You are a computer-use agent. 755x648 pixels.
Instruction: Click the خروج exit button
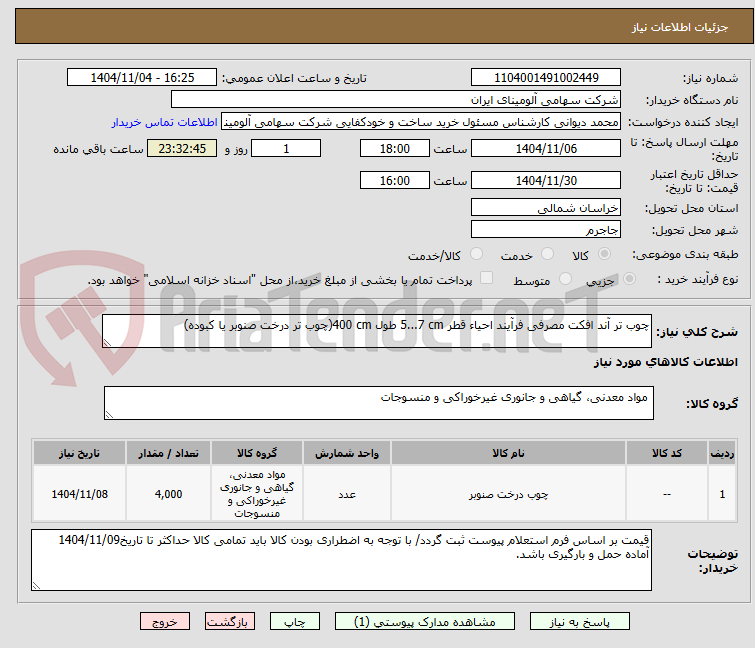click(165, 622)
